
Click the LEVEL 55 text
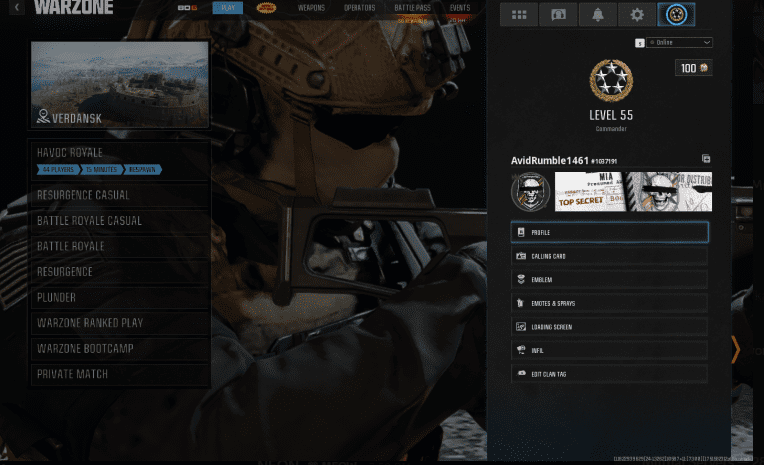pyautogui.click(x=611, y=115)
